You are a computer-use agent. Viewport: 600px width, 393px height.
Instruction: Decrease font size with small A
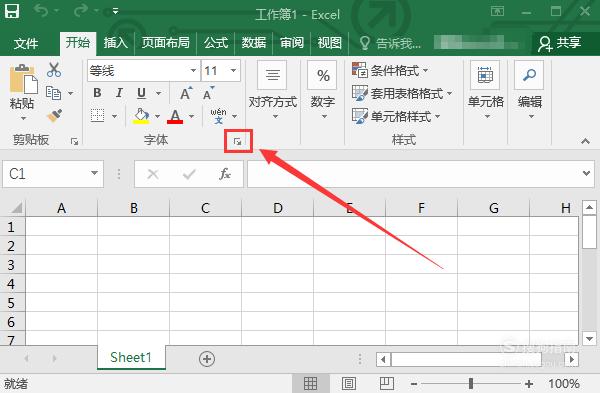tap(209, 93)
